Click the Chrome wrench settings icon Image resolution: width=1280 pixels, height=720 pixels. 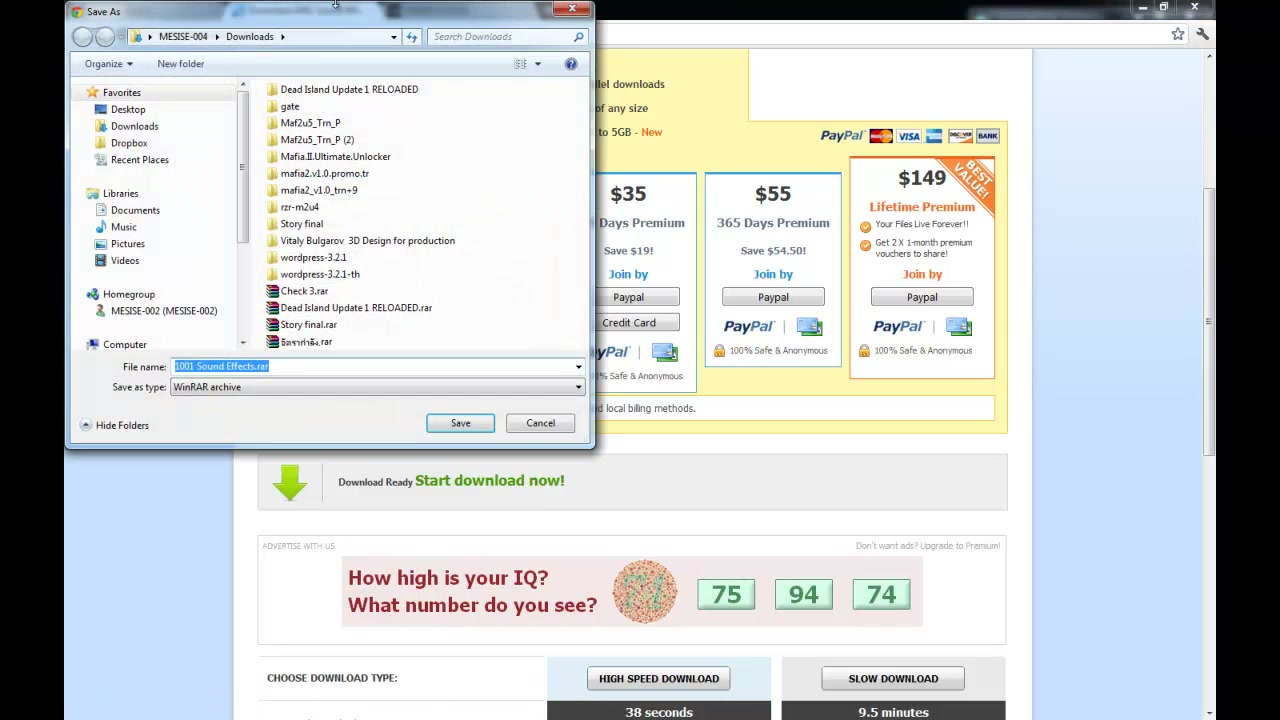[1202, 34]
